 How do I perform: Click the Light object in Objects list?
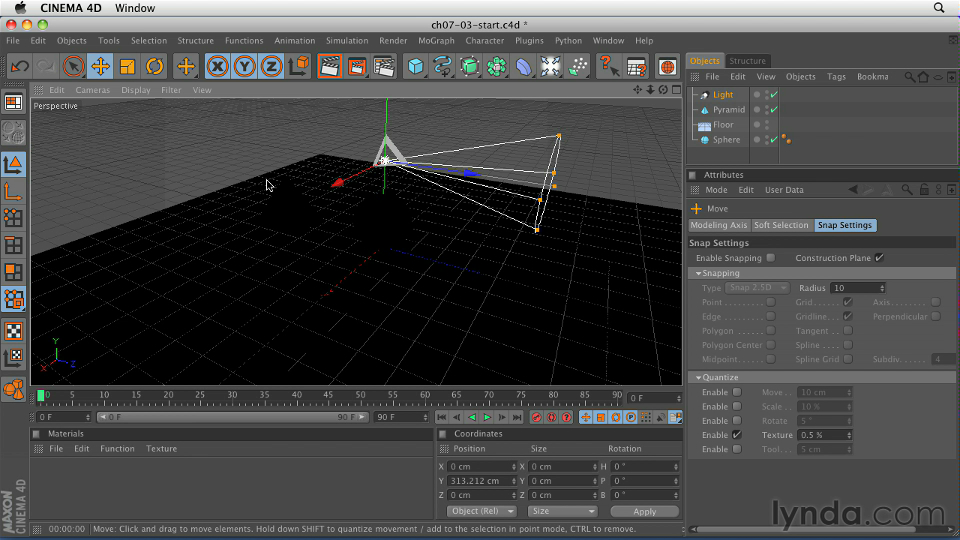click(x=722, y=95)
